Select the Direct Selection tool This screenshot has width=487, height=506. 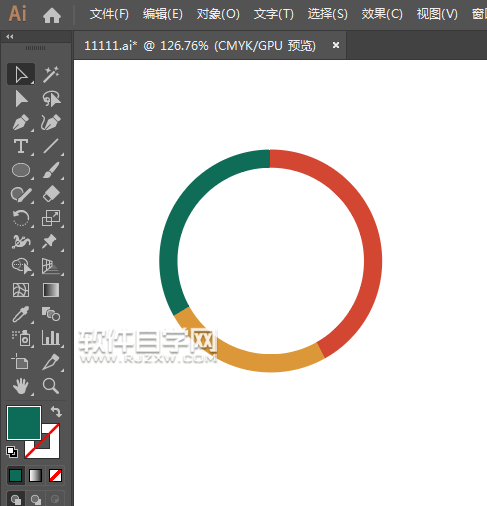pyautogui.click(x=21, y=99)
